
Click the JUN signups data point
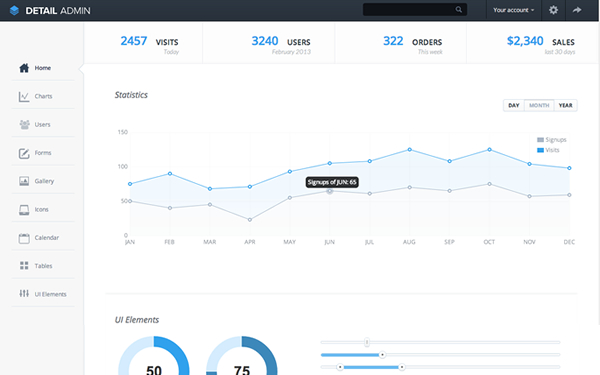point(329,191)
